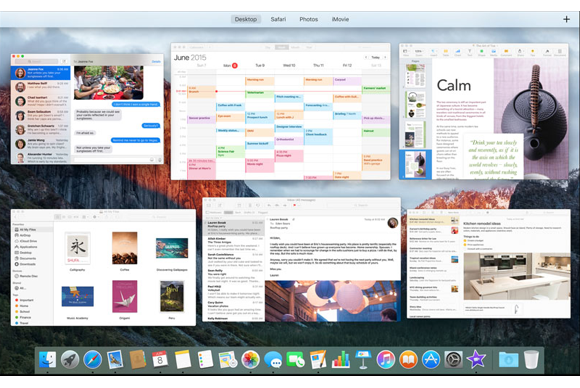The height and width of the screenshot is (388, 580).
Task: Open Format inspector in Pages toolbar
Action: click(x=547, y=53)
